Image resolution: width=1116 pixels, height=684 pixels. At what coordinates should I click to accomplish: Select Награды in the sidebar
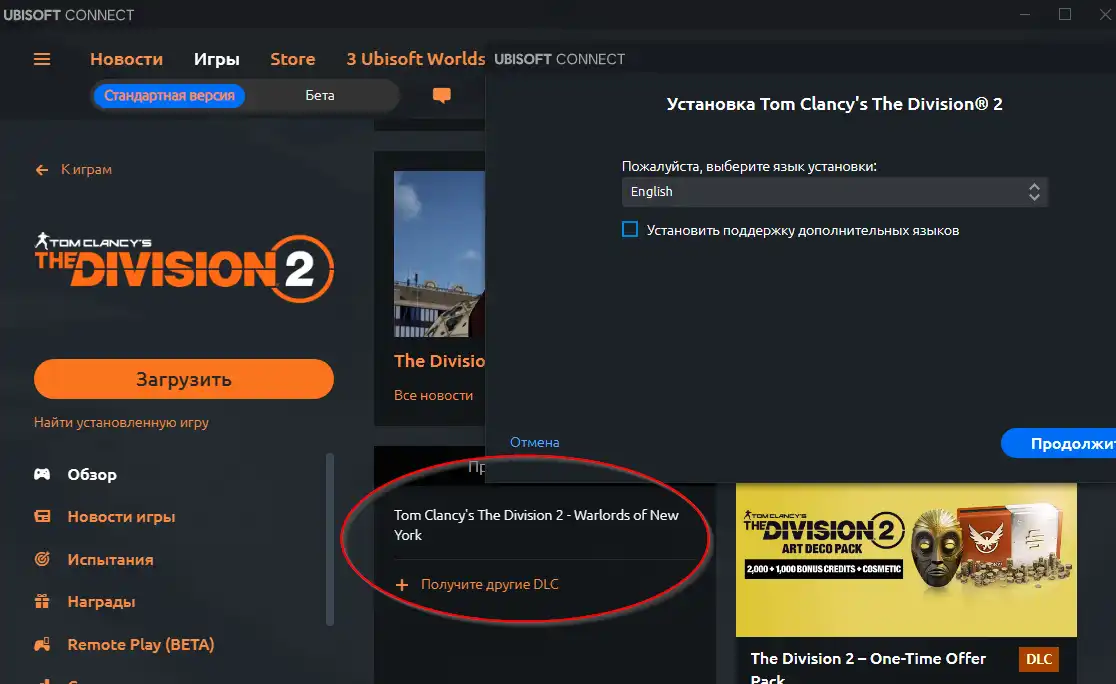pyautogui.click(x=102, y=602)
